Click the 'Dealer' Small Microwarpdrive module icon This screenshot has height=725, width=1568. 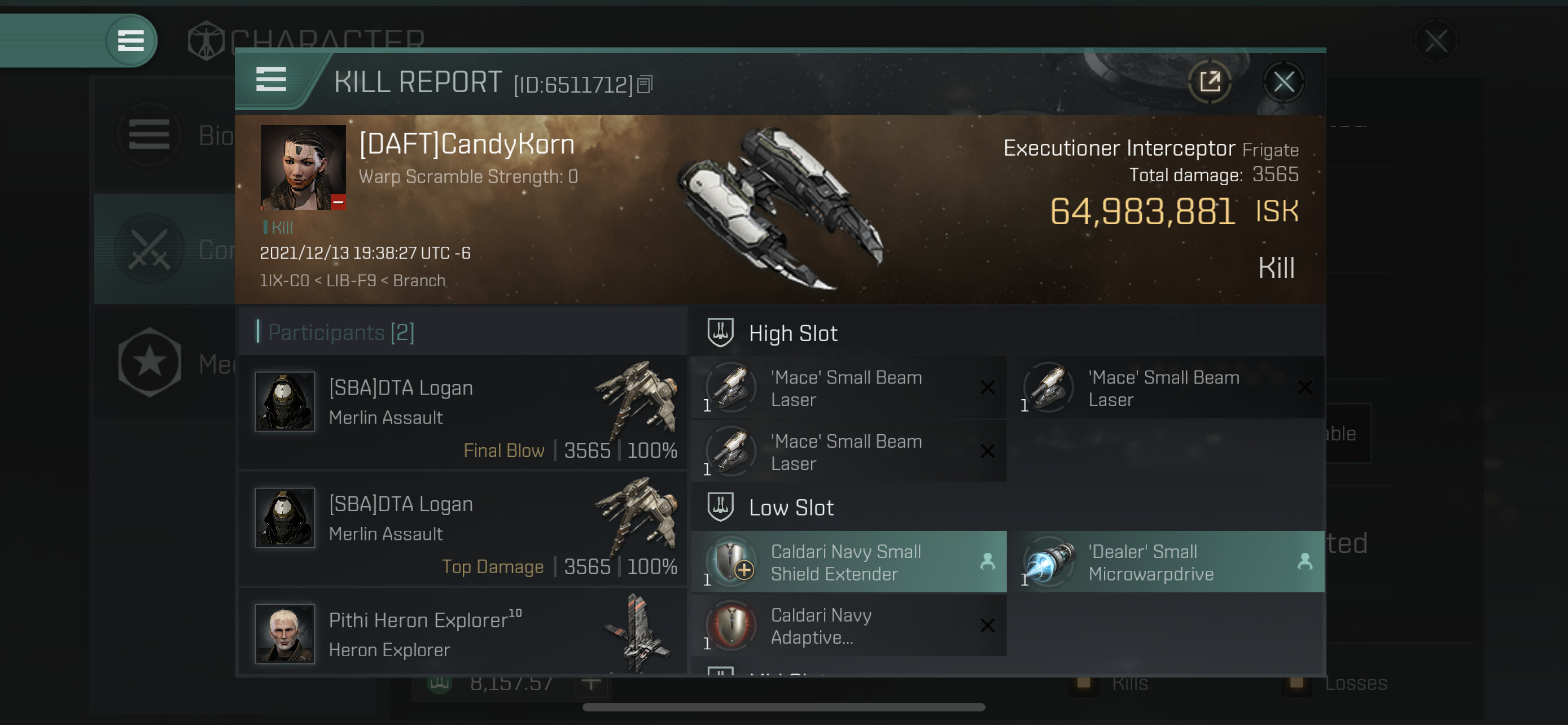click(x=1048, y=561)
